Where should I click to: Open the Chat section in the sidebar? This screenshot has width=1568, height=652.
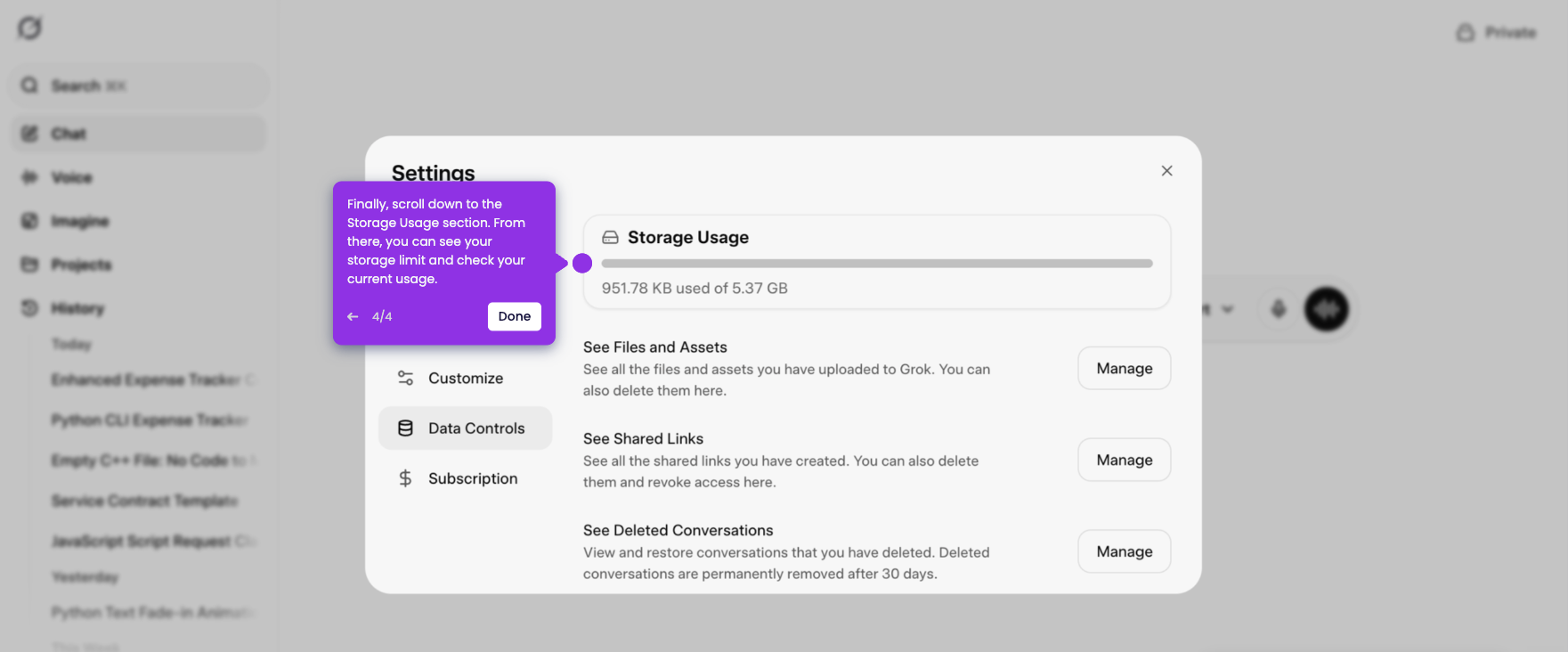point(139,134)
